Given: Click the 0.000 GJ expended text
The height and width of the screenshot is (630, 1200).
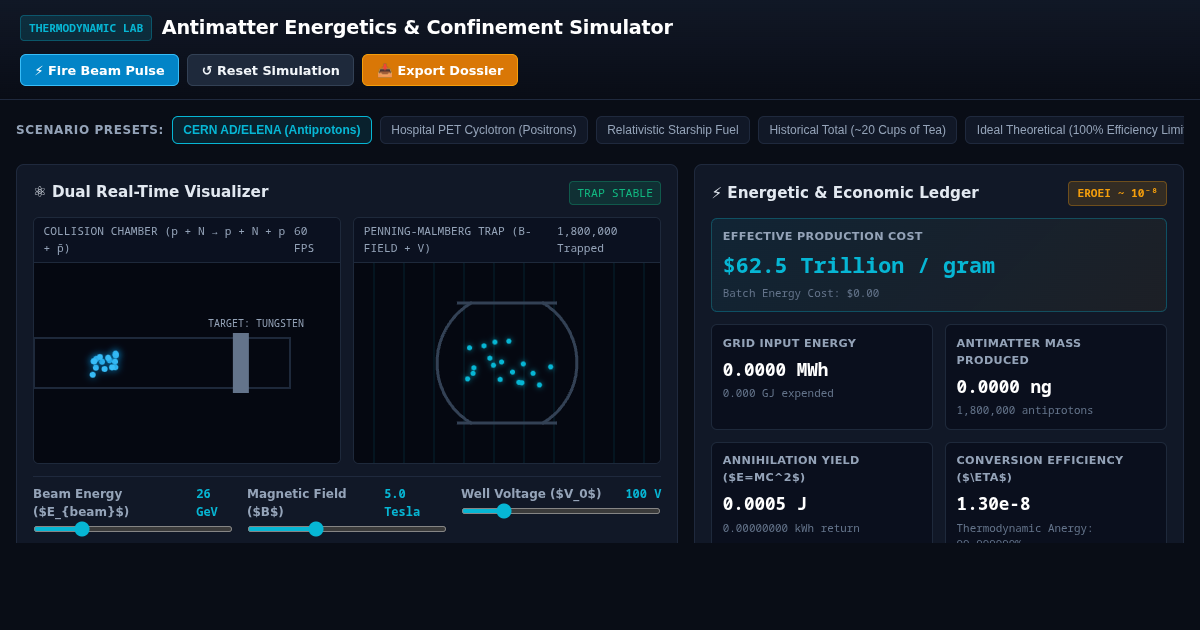Looking at the screenshot, I should [778, 394].
